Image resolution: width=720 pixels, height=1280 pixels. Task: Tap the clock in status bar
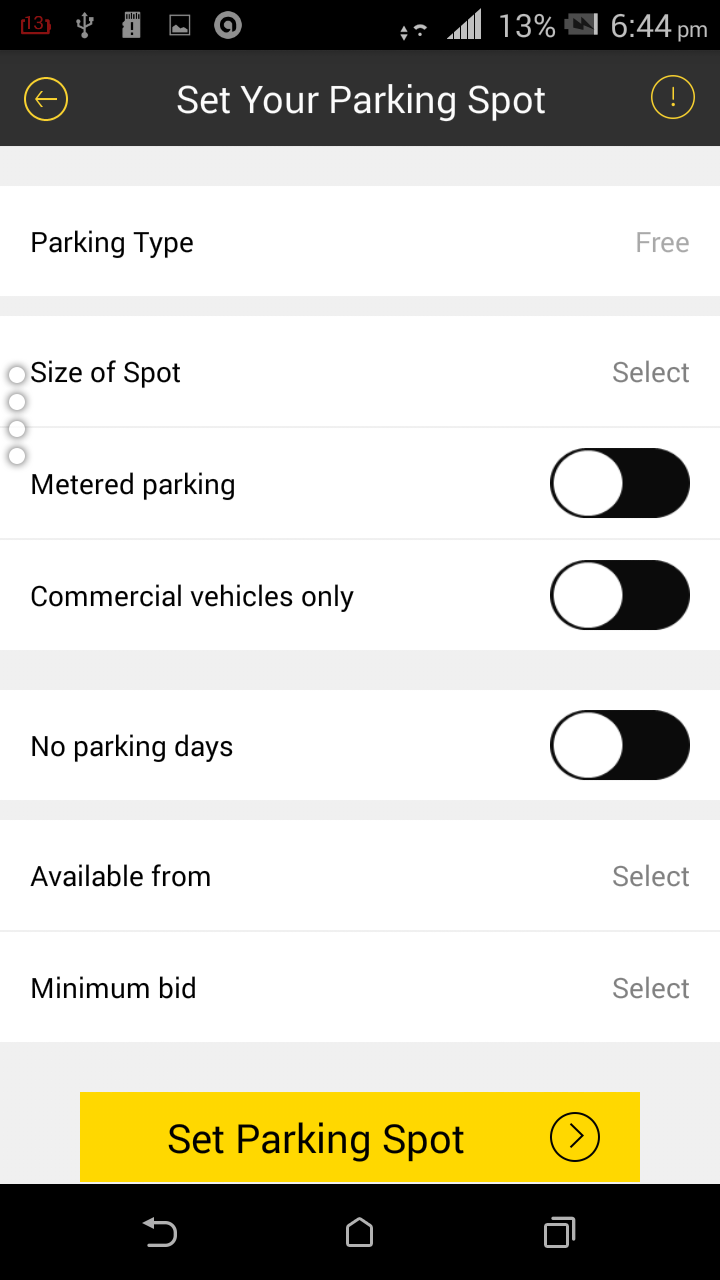point(658,26)
